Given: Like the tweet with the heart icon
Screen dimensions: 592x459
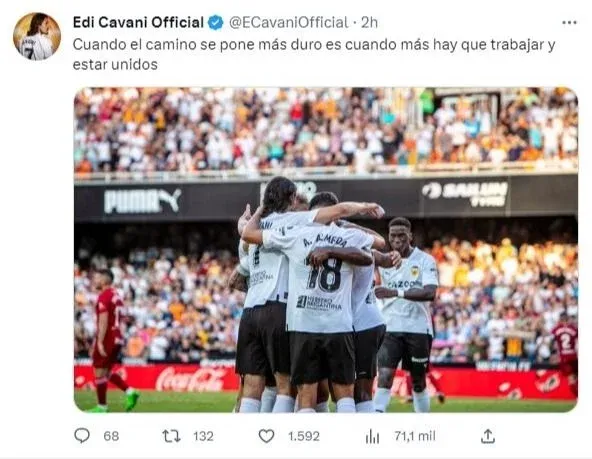Looking at the screenshot, I should [x=266, y=436].
